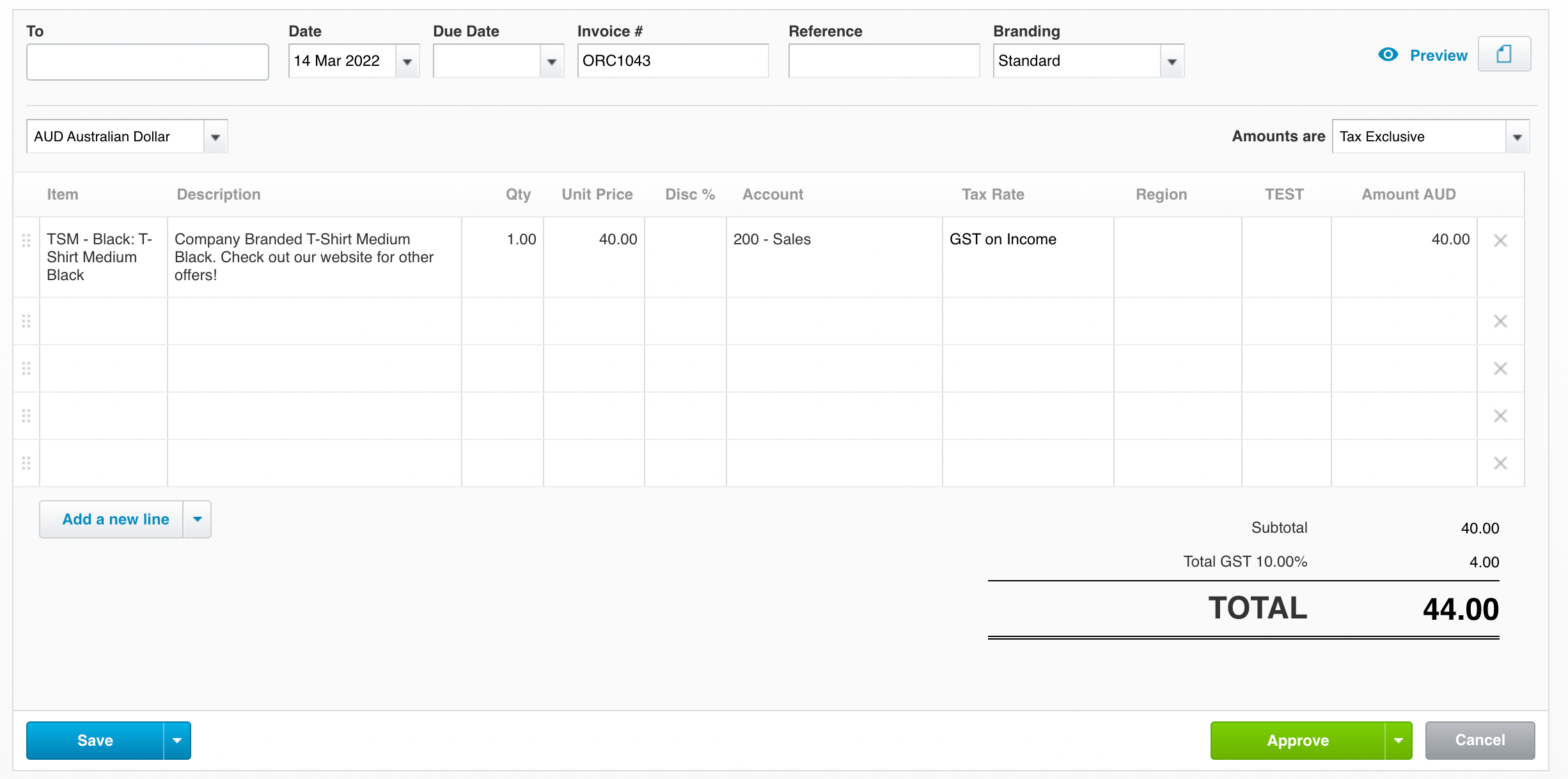Open the Save button options arrow

(x=177, y=741)
